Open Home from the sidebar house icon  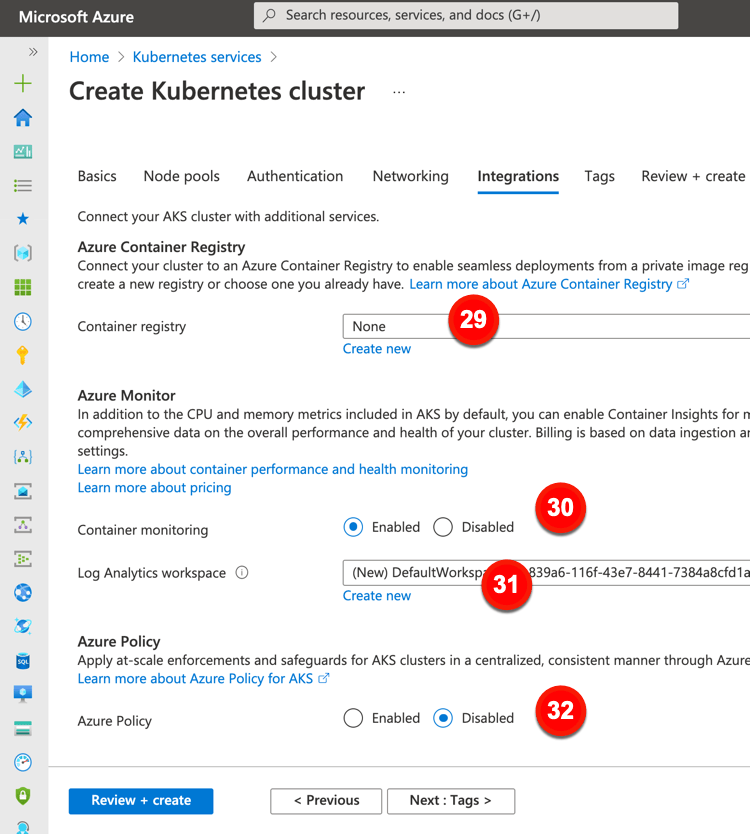23,118
